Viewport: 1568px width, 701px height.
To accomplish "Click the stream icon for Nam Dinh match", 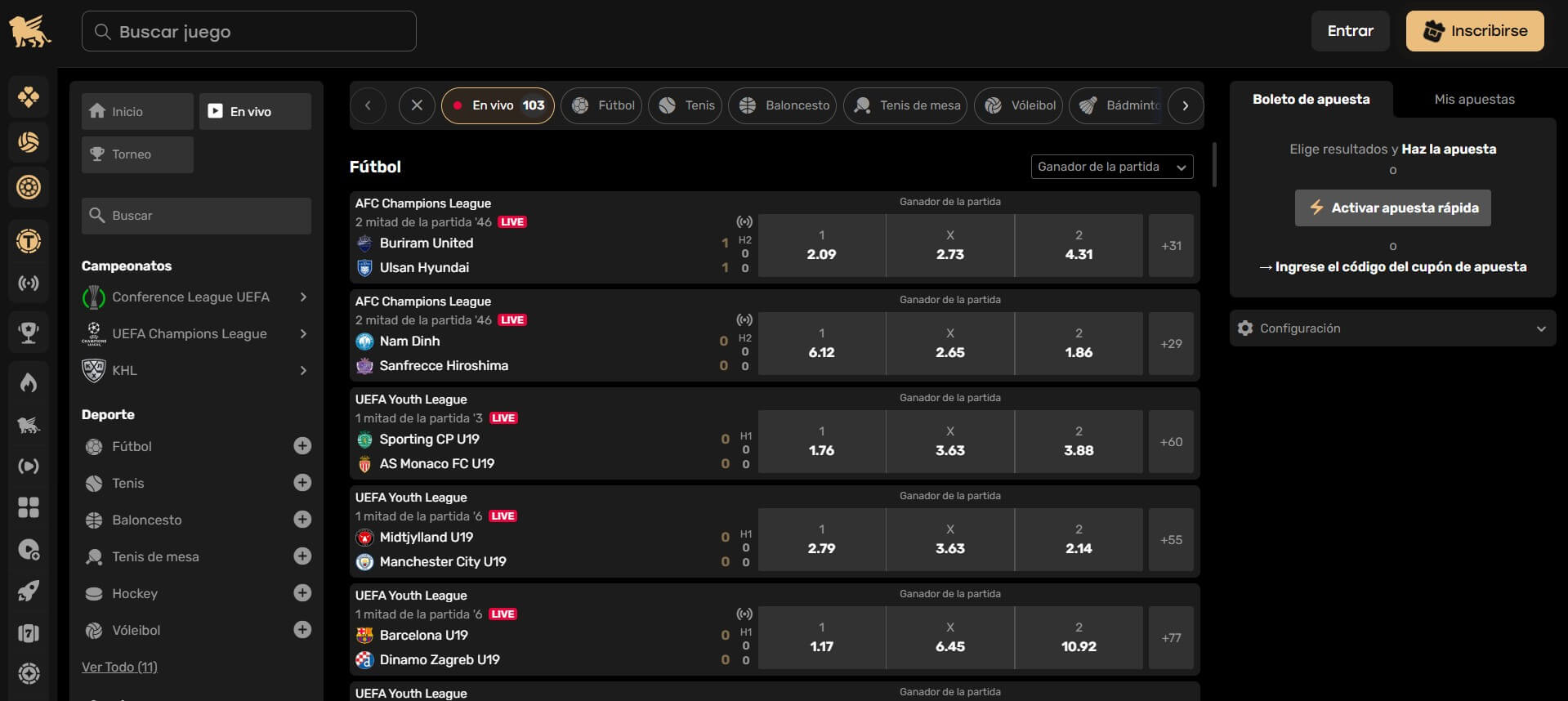I will [x=744, y=319].
